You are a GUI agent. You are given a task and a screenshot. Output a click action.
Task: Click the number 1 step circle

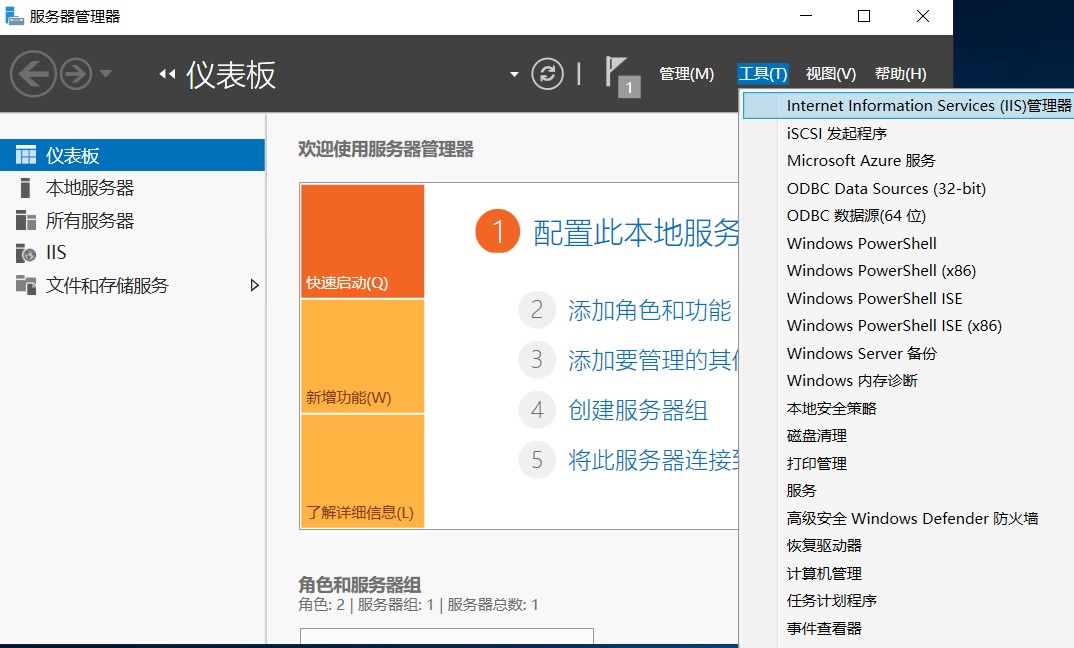coord(498,232)
